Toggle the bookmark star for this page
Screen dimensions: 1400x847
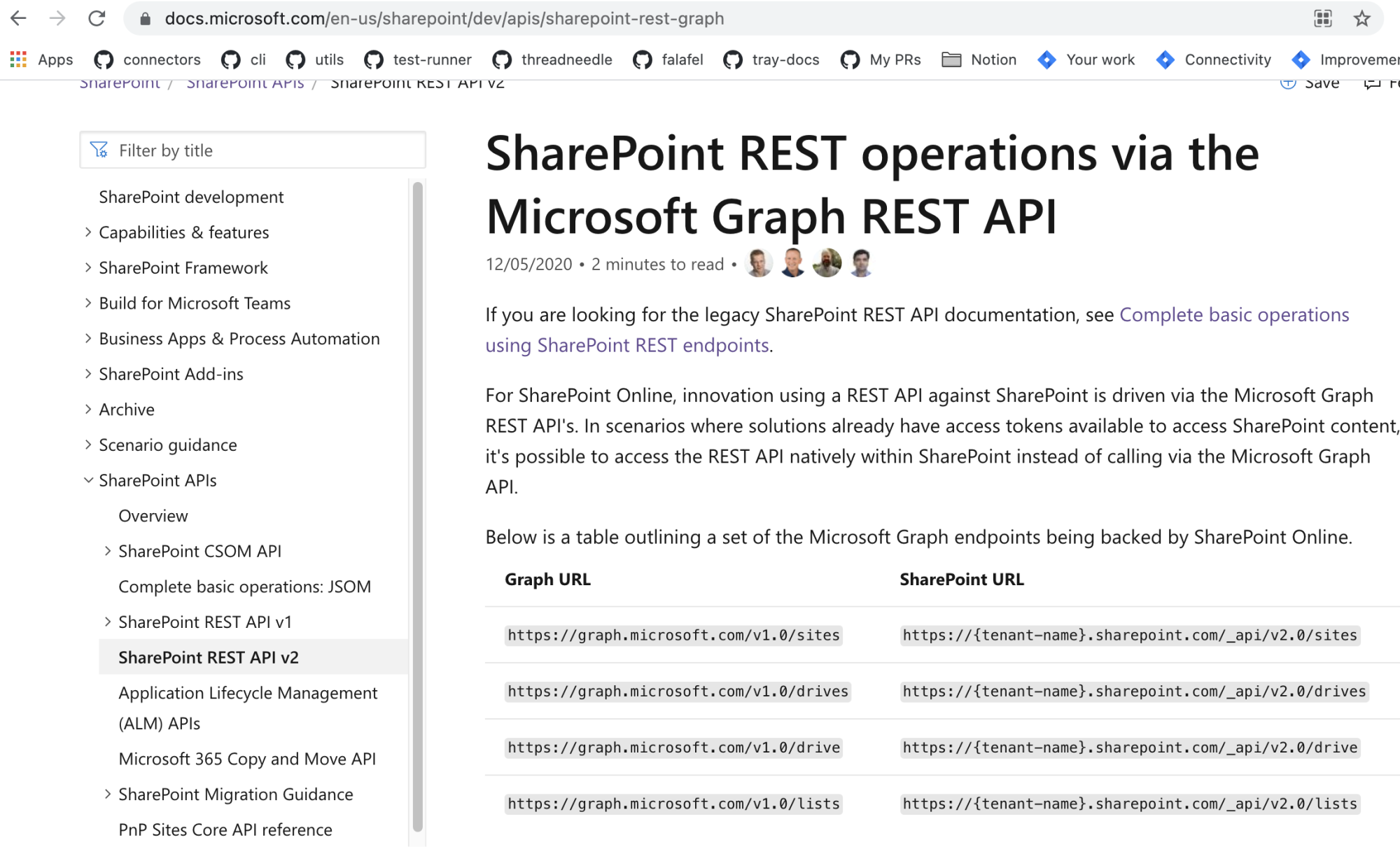1361,19
